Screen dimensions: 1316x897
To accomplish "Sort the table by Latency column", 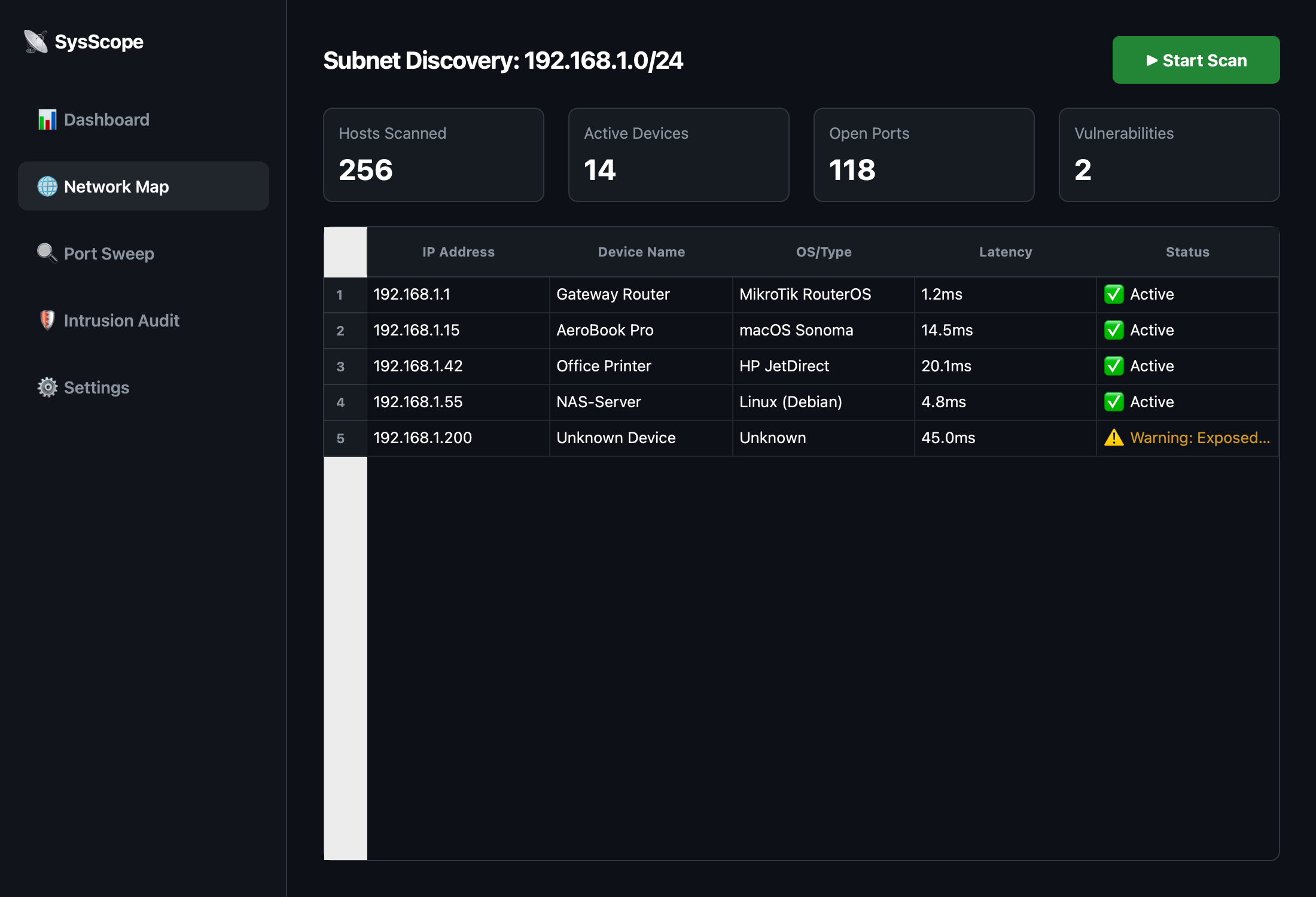I will (x=1005, y=252).
